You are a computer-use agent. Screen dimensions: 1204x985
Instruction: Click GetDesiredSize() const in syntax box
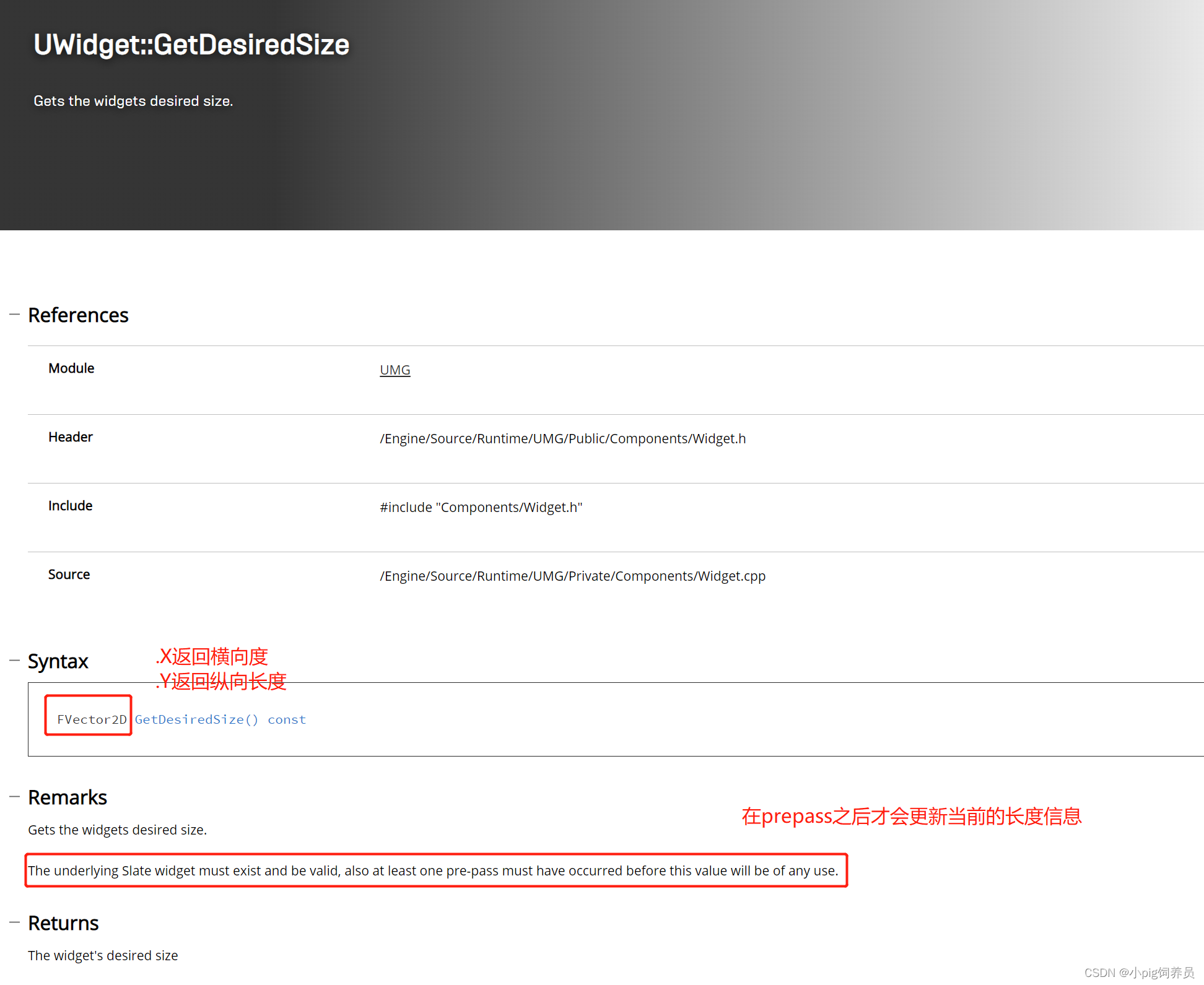click(x=220, y=719)
